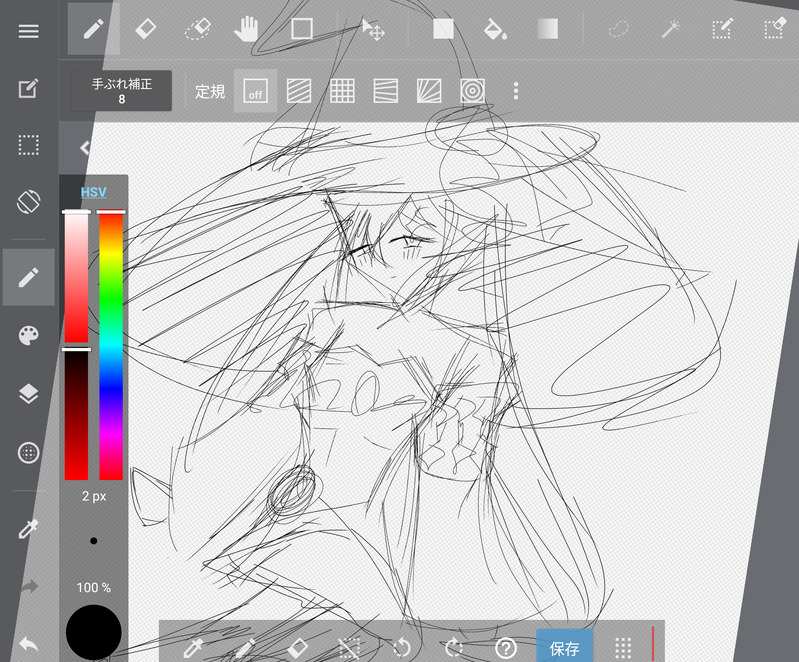Open the color palette panel
The width and height of the screenshot is (799, 662).
point(29,335)
